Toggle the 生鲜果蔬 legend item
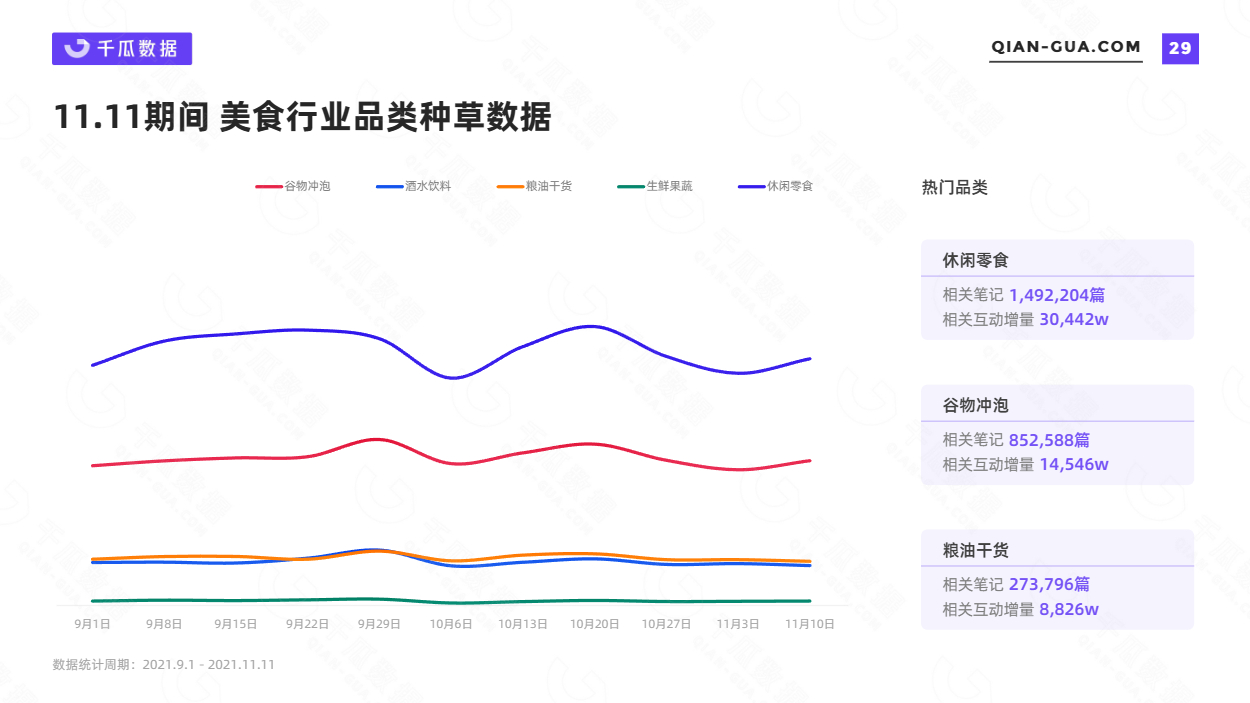The width and height of the screenshot is (1250, 703). [656, 186]
